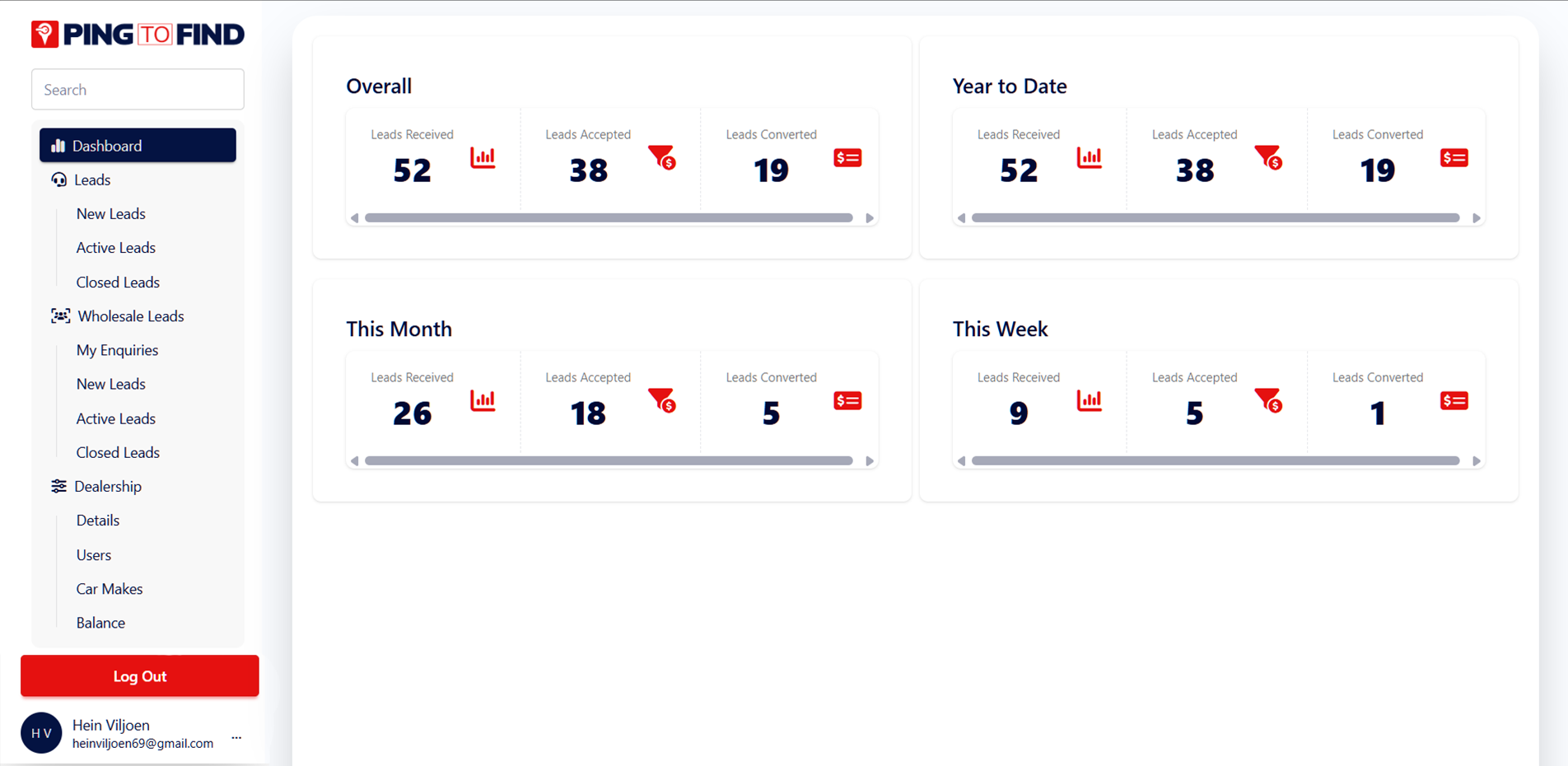Viewport: 1568px width, 766px height.
Task: Click This Week Leads Accepted funnel icon
Action: click(1268, 400)
